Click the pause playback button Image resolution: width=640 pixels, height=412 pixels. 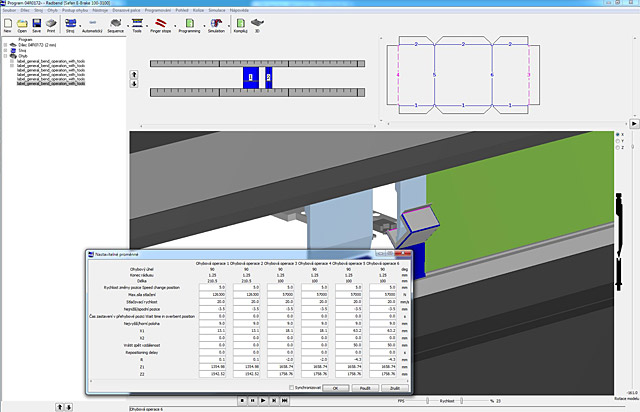tap(253, 401)
